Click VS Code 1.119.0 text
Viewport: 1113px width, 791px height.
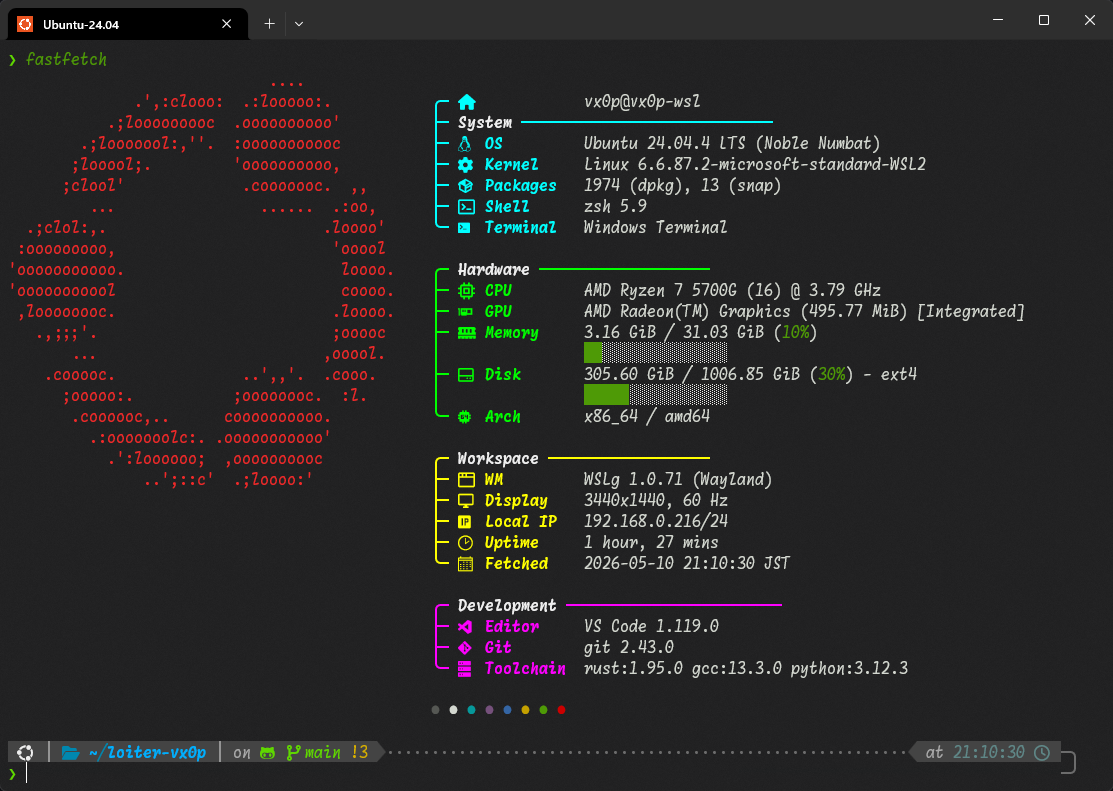(x=651, y=626)
